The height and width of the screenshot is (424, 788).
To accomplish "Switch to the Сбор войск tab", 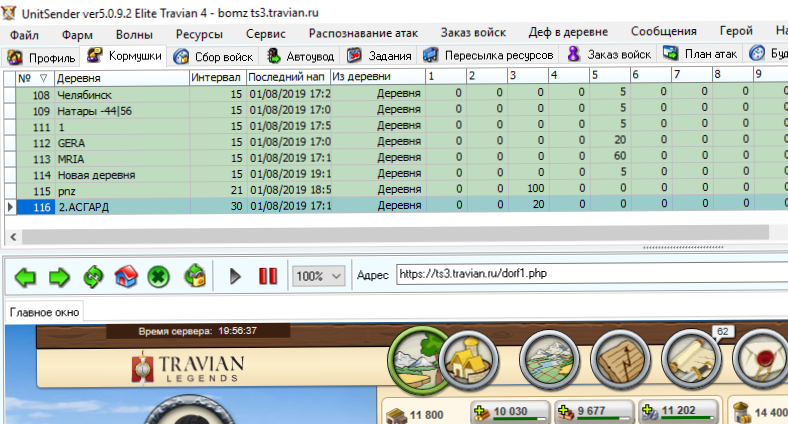I will pos(213,57).
